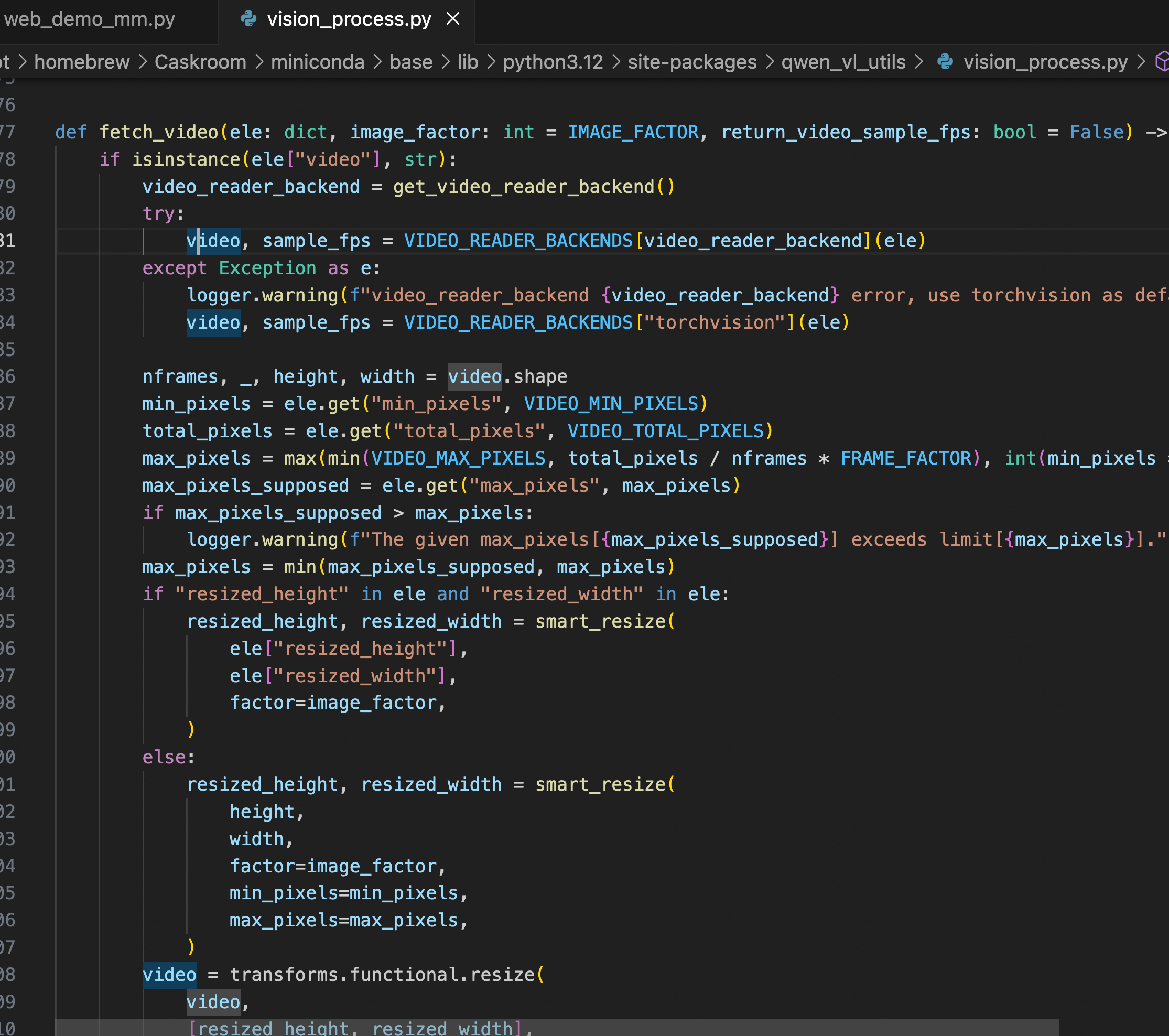Screen dimensions: 1169x1036
Task: Open homebrew folder in breadcrumb
Action: 82,62
